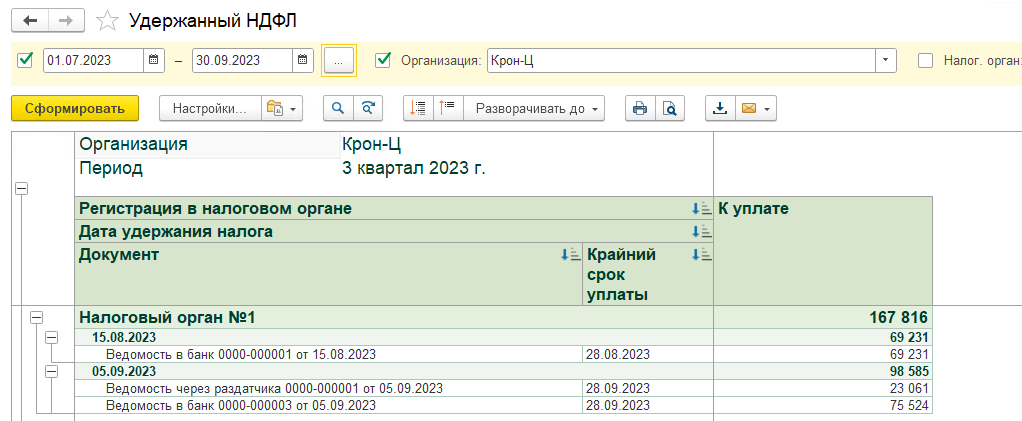Open Ведомость через раздатчика 0000-000001 row
This screenshot has width=1022, height=421.
[x=274, y=388]
